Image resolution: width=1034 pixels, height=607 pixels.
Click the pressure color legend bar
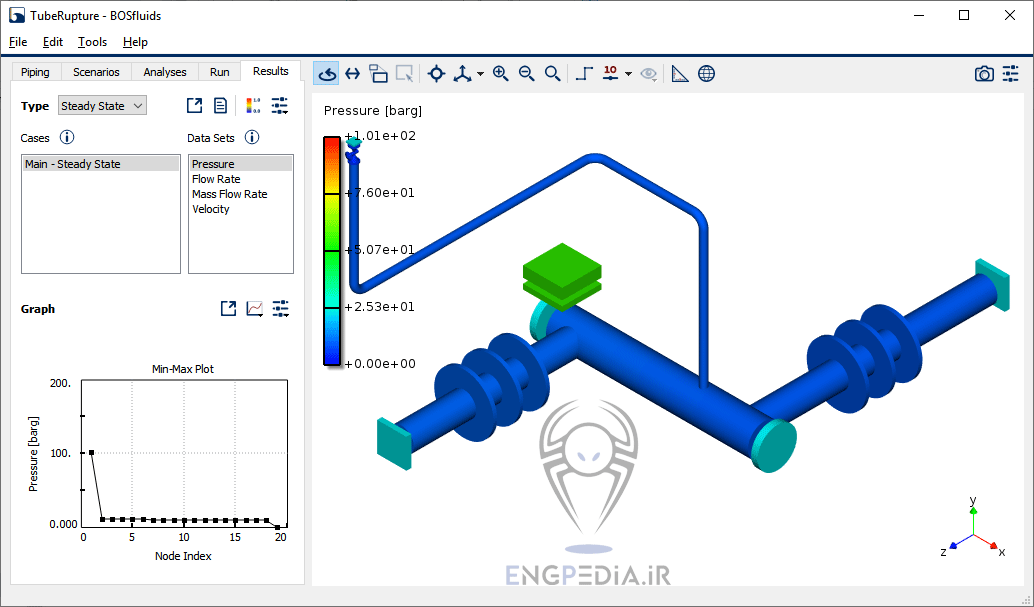[331, 250]
